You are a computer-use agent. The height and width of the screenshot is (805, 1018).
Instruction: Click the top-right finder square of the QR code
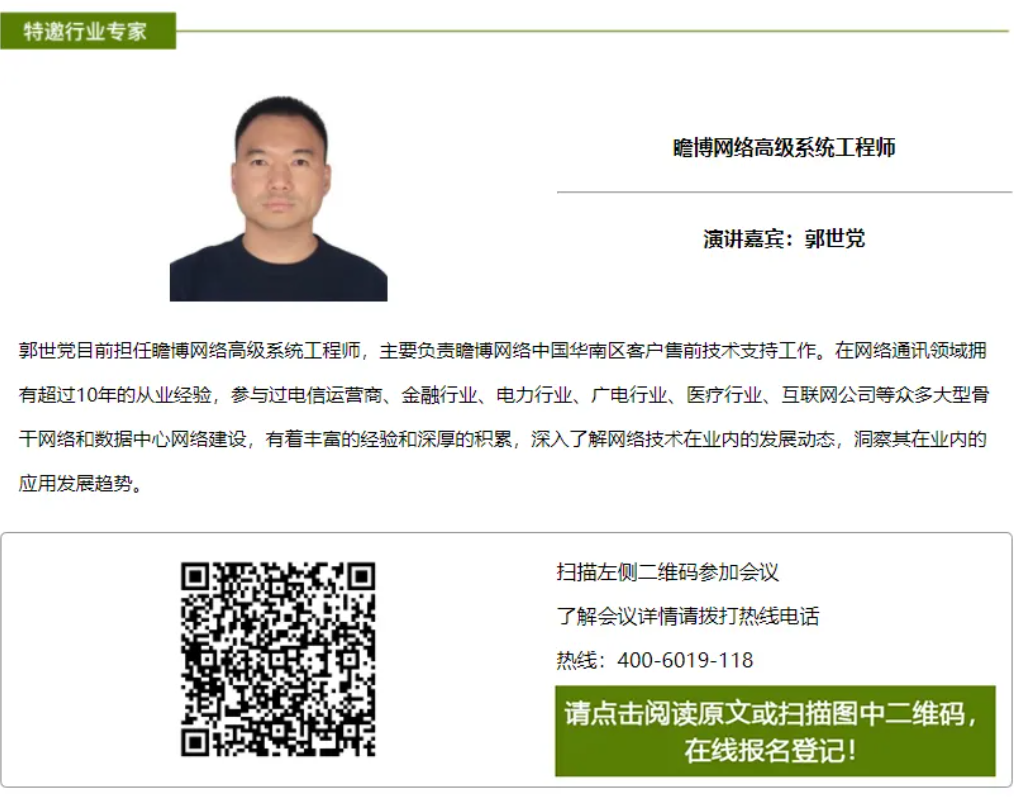[x=361, y=576]
